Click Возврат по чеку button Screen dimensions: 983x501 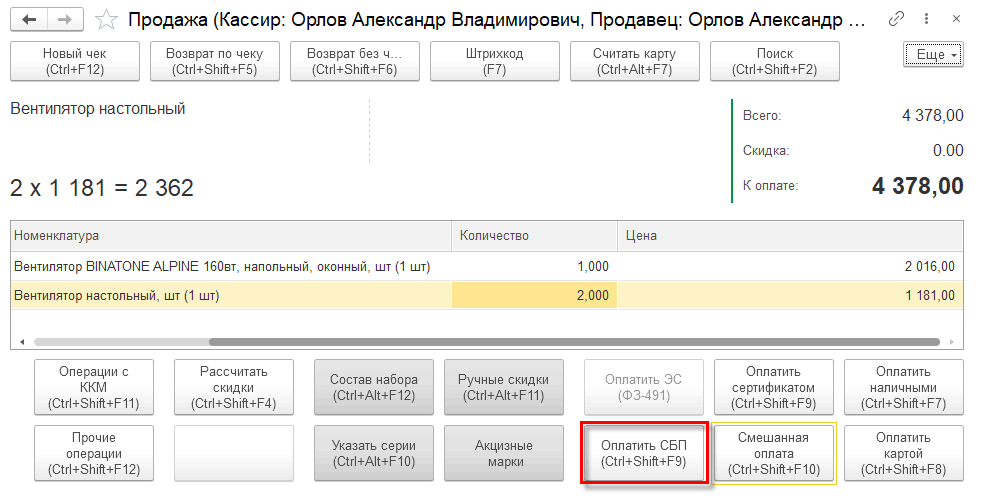[x=214, y=61]
